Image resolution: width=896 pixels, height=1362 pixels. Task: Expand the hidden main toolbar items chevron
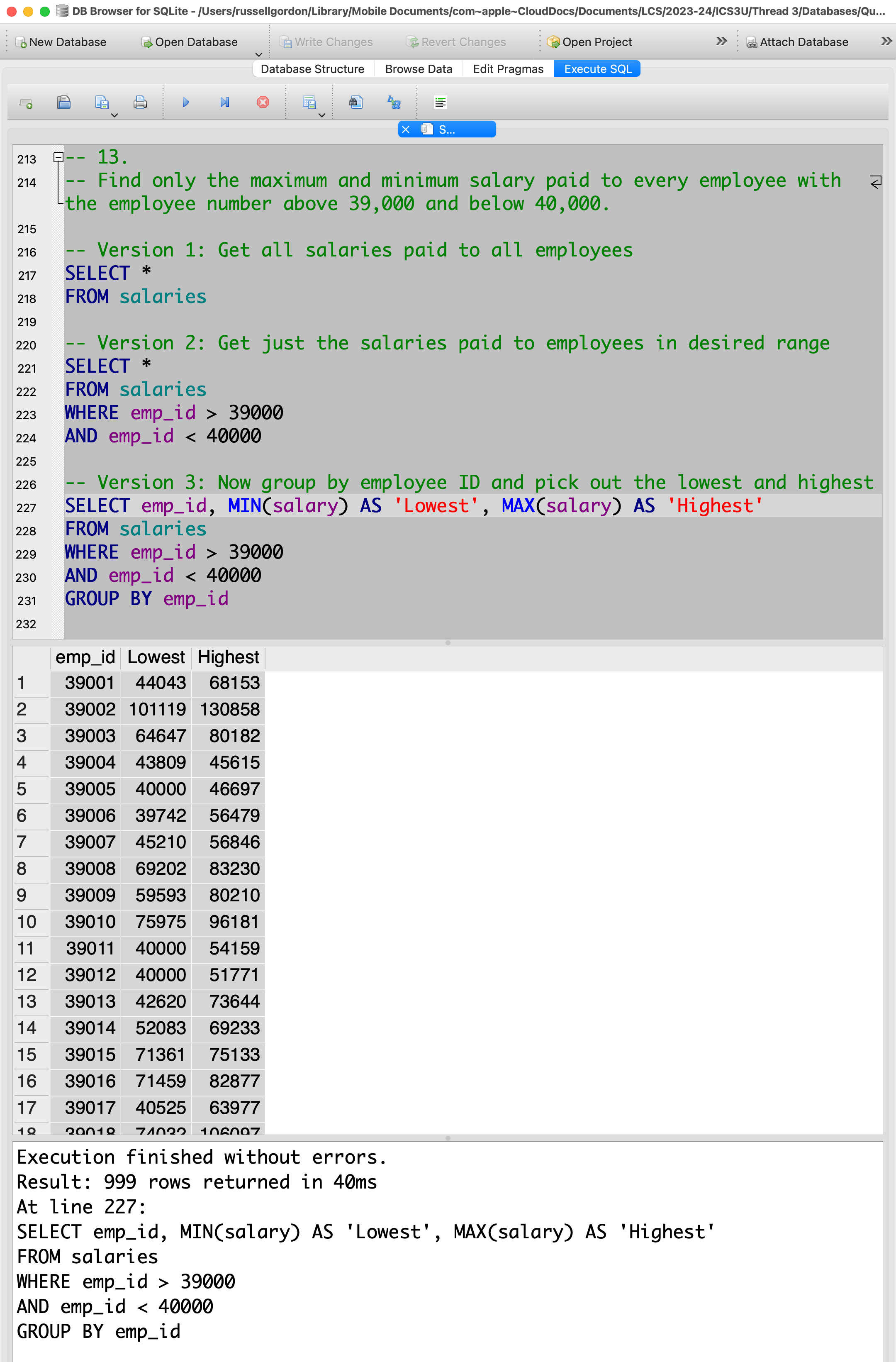(721, 41)
